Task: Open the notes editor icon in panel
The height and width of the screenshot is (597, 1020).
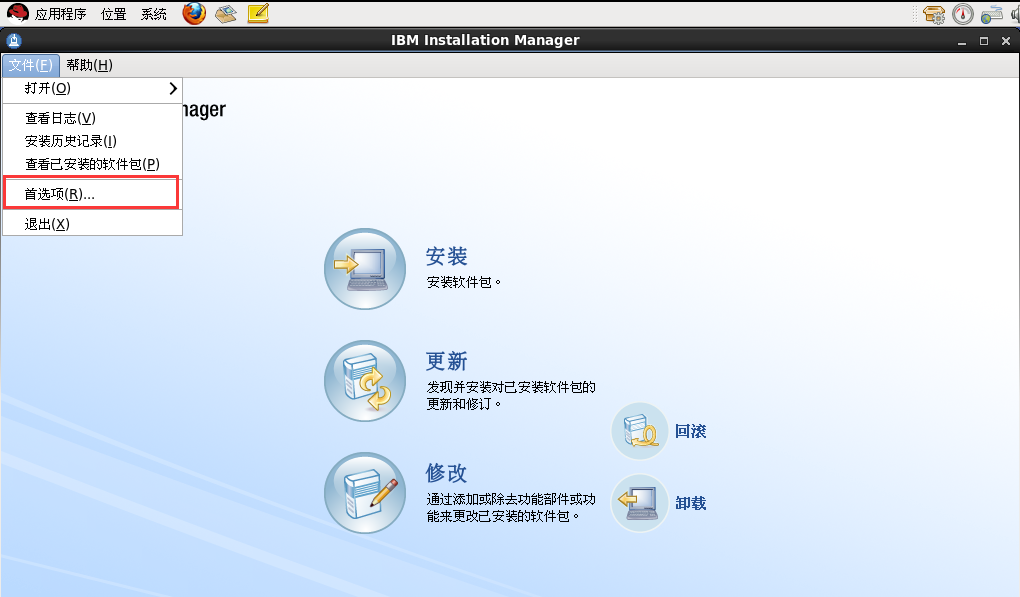Action: 258,14
